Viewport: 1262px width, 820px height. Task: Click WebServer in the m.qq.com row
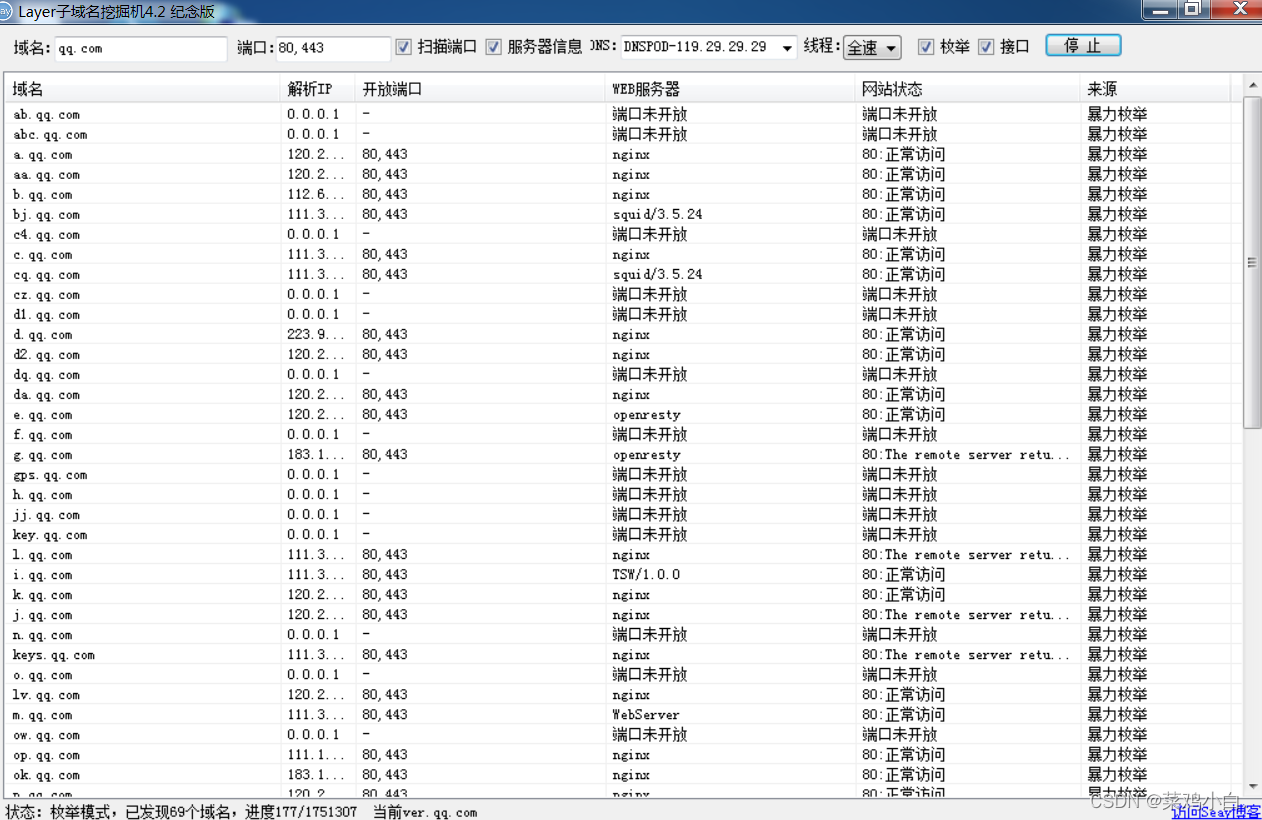tap(646, 715)
